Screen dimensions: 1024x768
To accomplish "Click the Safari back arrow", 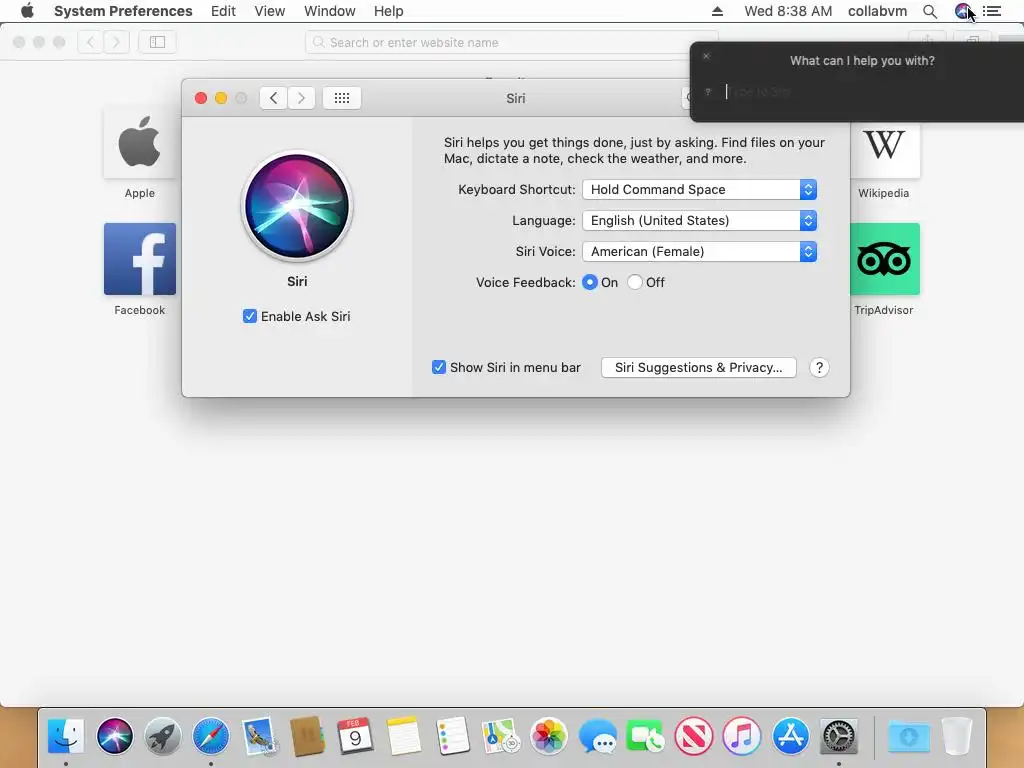I will point(91,42).
